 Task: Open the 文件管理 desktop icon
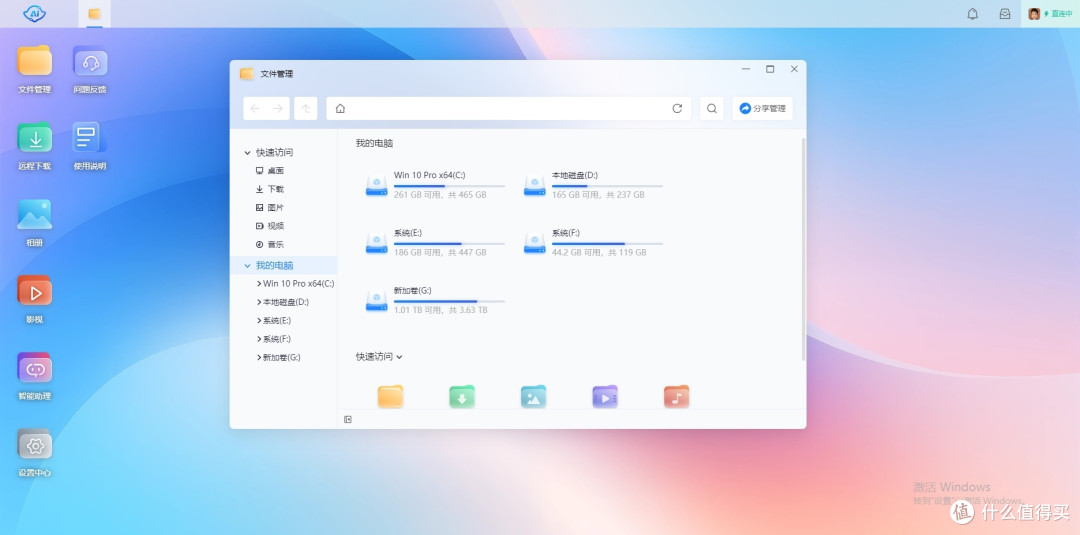coord(34,69)
